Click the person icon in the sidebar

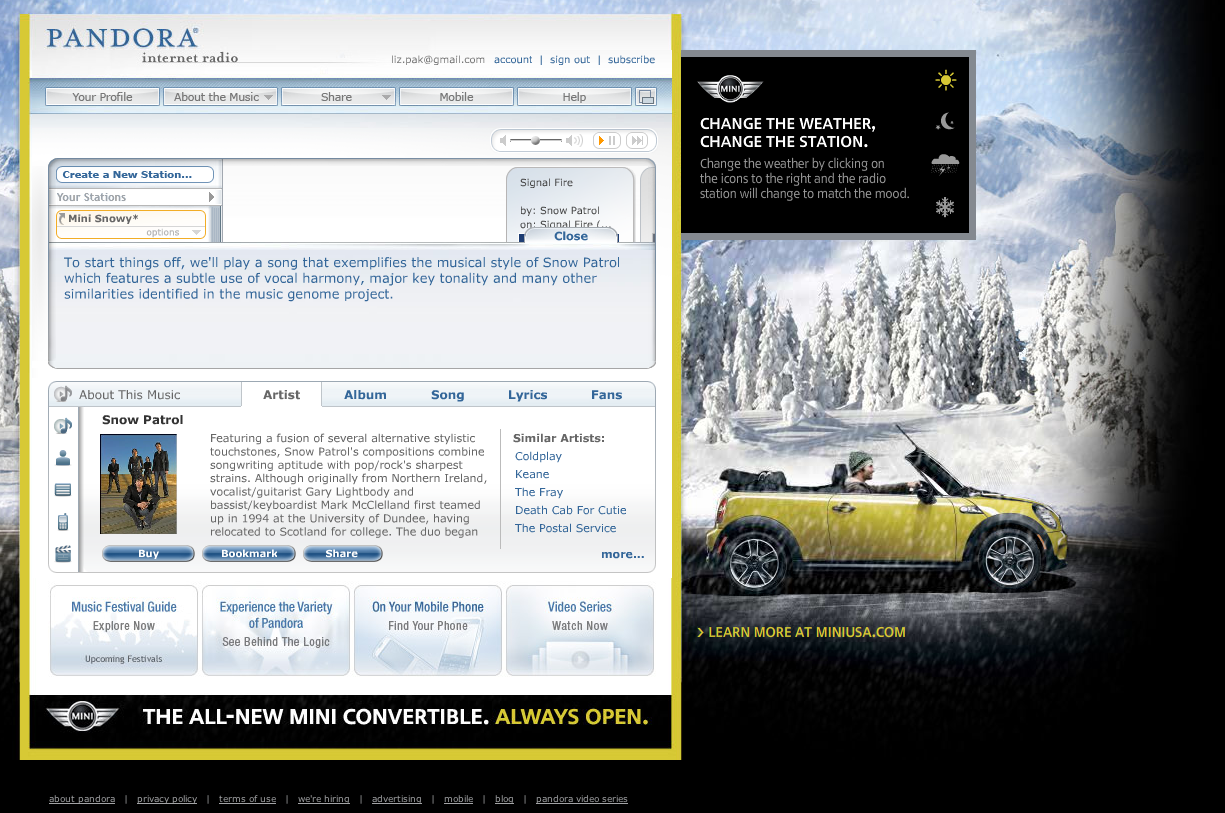[63, 458]
